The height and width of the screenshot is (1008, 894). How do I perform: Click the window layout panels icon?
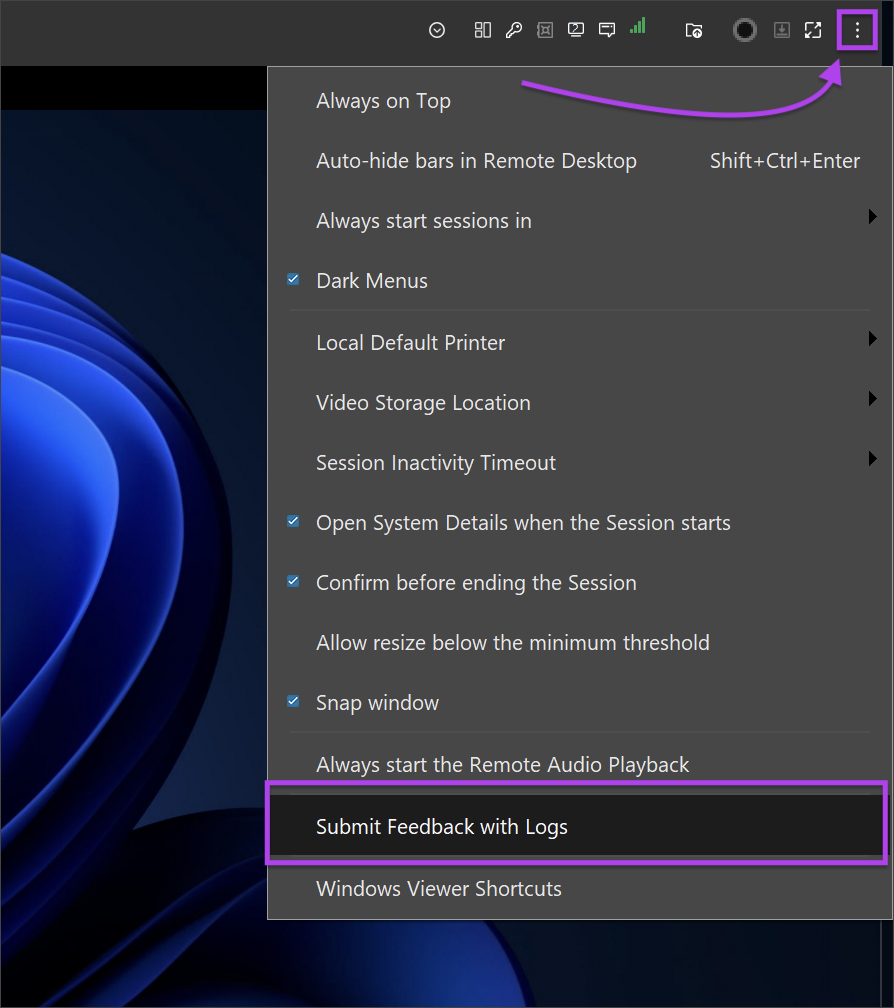(483, 30)
